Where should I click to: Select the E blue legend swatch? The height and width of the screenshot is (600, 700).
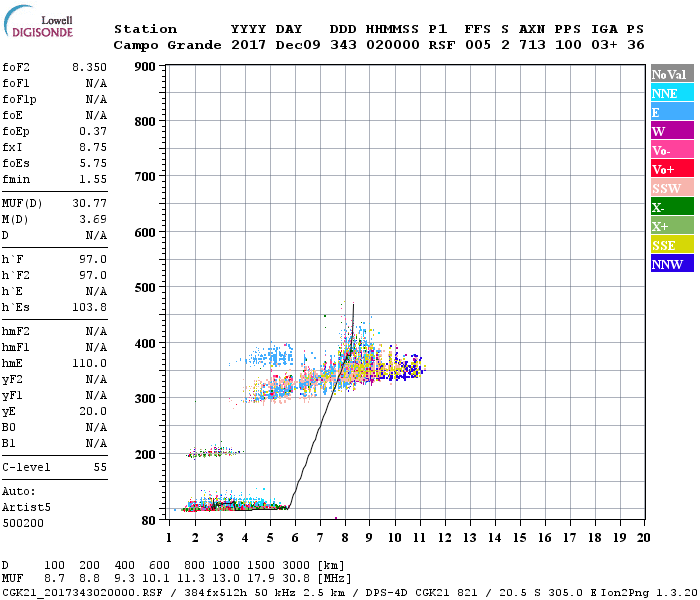672,112
